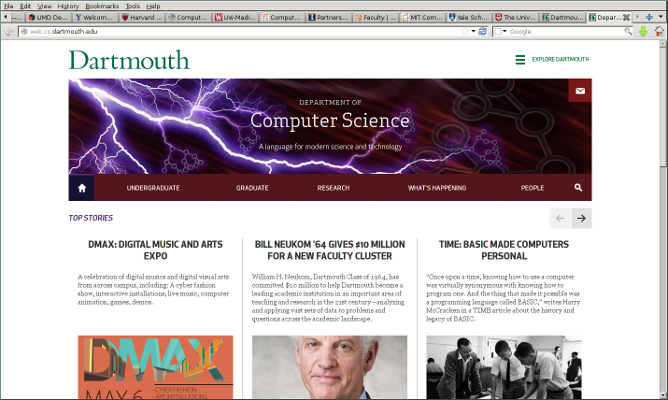Start search with the magnifier in Google box
This screenshot has height=400, width=668.
[628, 32]
